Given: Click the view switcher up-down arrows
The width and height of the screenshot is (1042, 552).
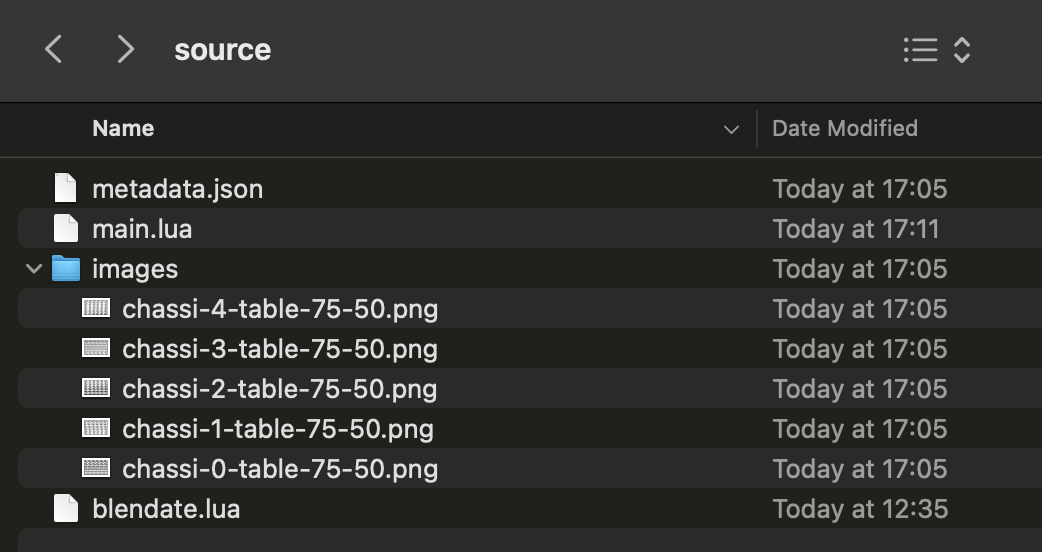Looking at the screenshot, I should tap(962, 50).
